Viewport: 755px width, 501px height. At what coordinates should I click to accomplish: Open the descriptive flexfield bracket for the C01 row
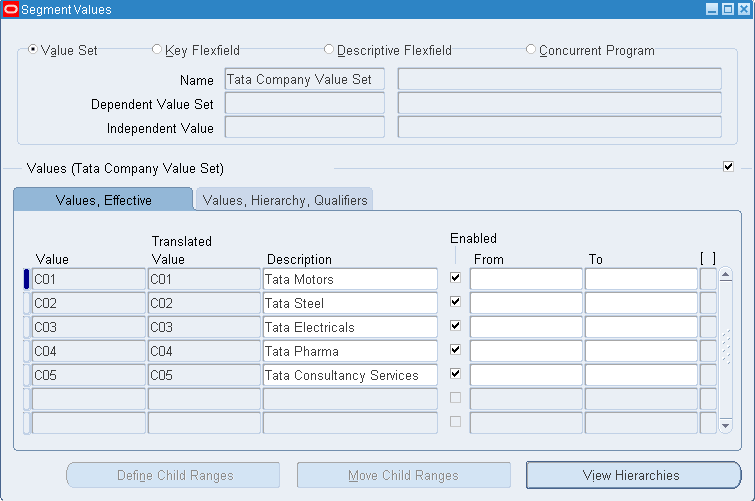pyautogui.click(x=708, y=279)
